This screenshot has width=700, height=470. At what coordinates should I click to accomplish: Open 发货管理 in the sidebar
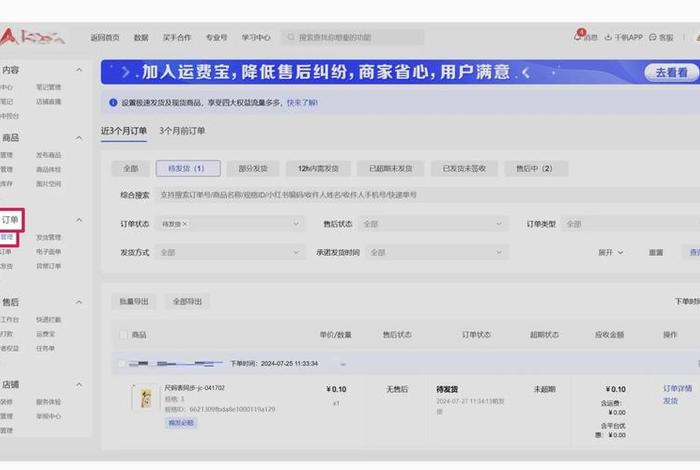(x=49, y=237)
